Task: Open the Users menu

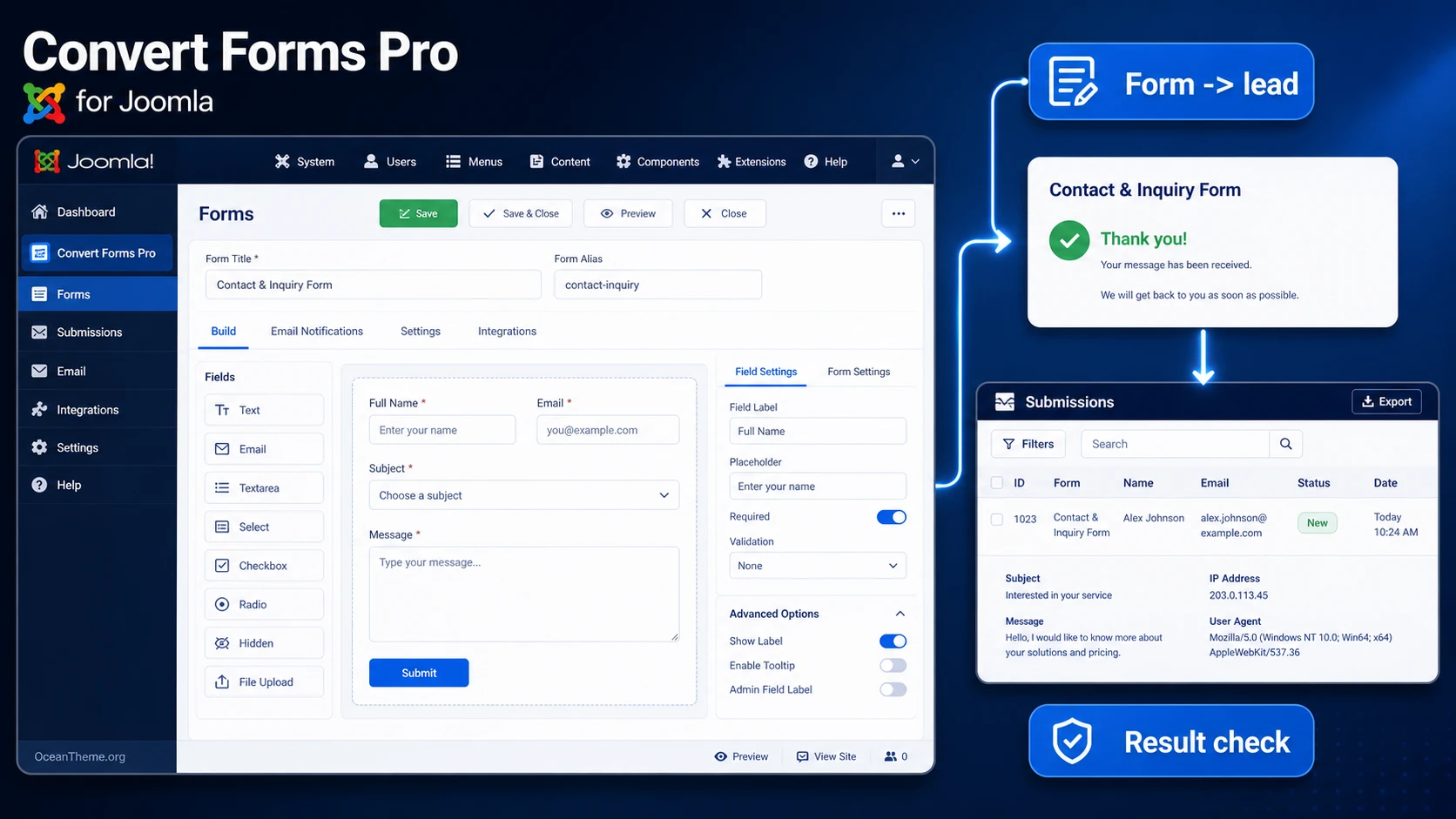Action: 390,162
